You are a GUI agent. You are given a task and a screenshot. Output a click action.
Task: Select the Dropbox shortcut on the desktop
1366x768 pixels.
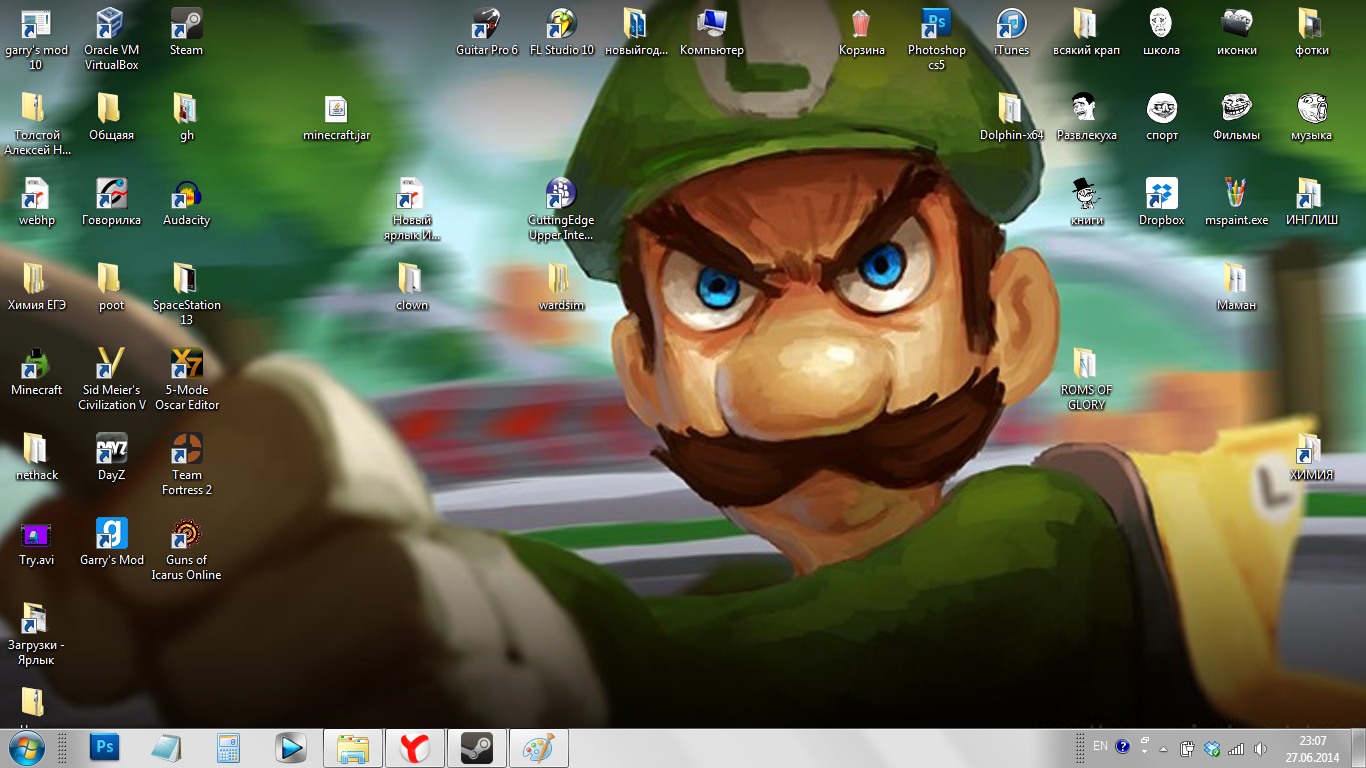tap(1161, 202)
